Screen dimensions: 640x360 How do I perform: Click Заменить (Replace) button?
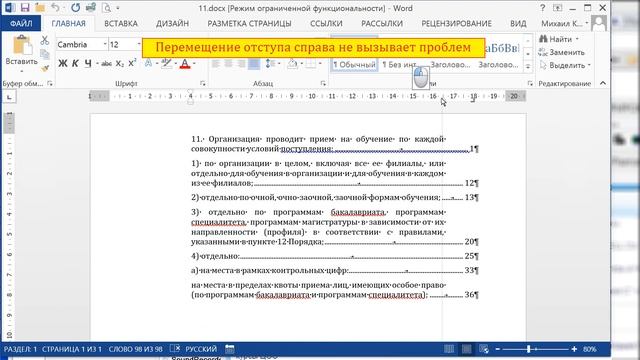562,52
